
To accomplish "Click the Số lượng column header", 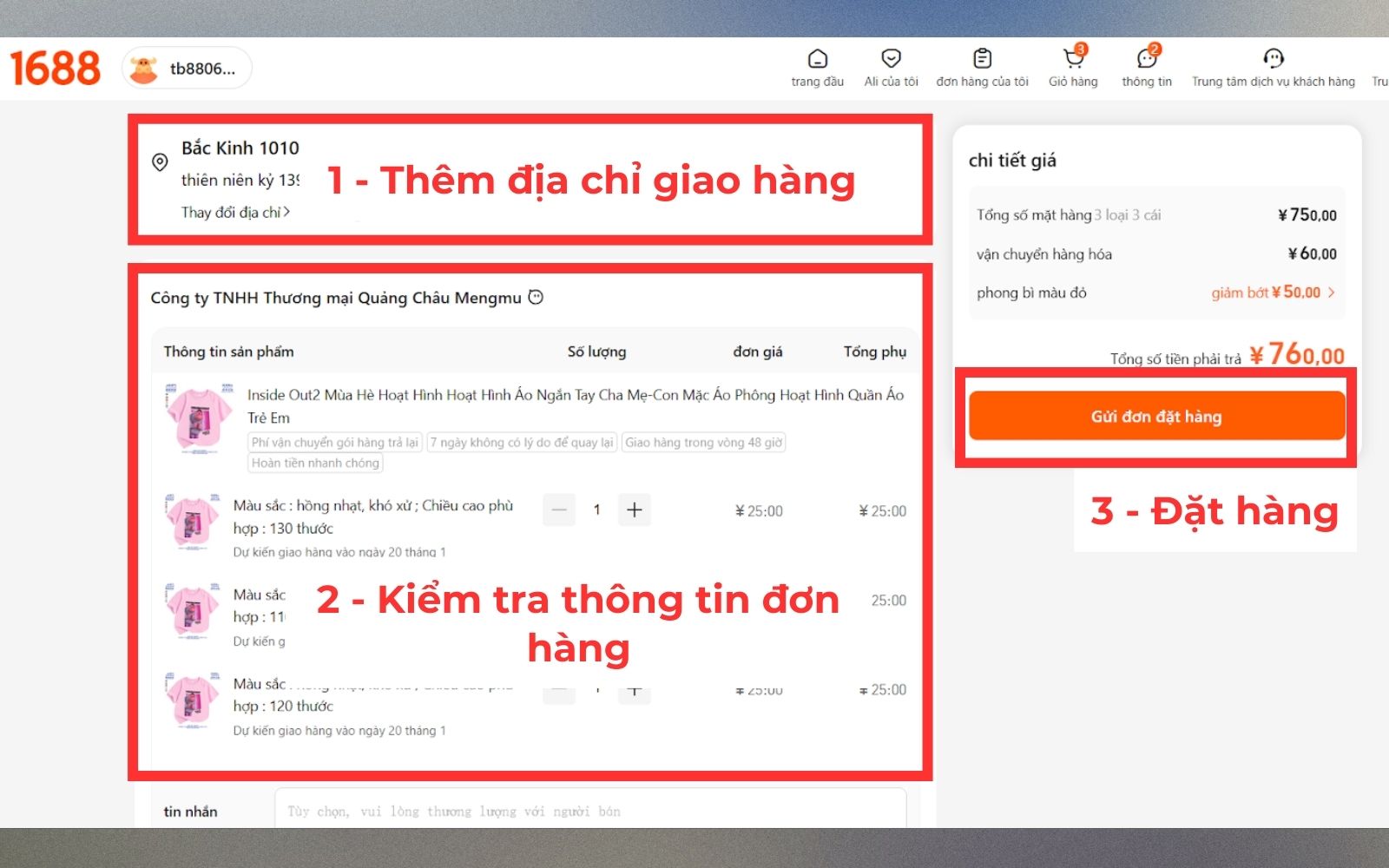I will (x=596, y=352).
